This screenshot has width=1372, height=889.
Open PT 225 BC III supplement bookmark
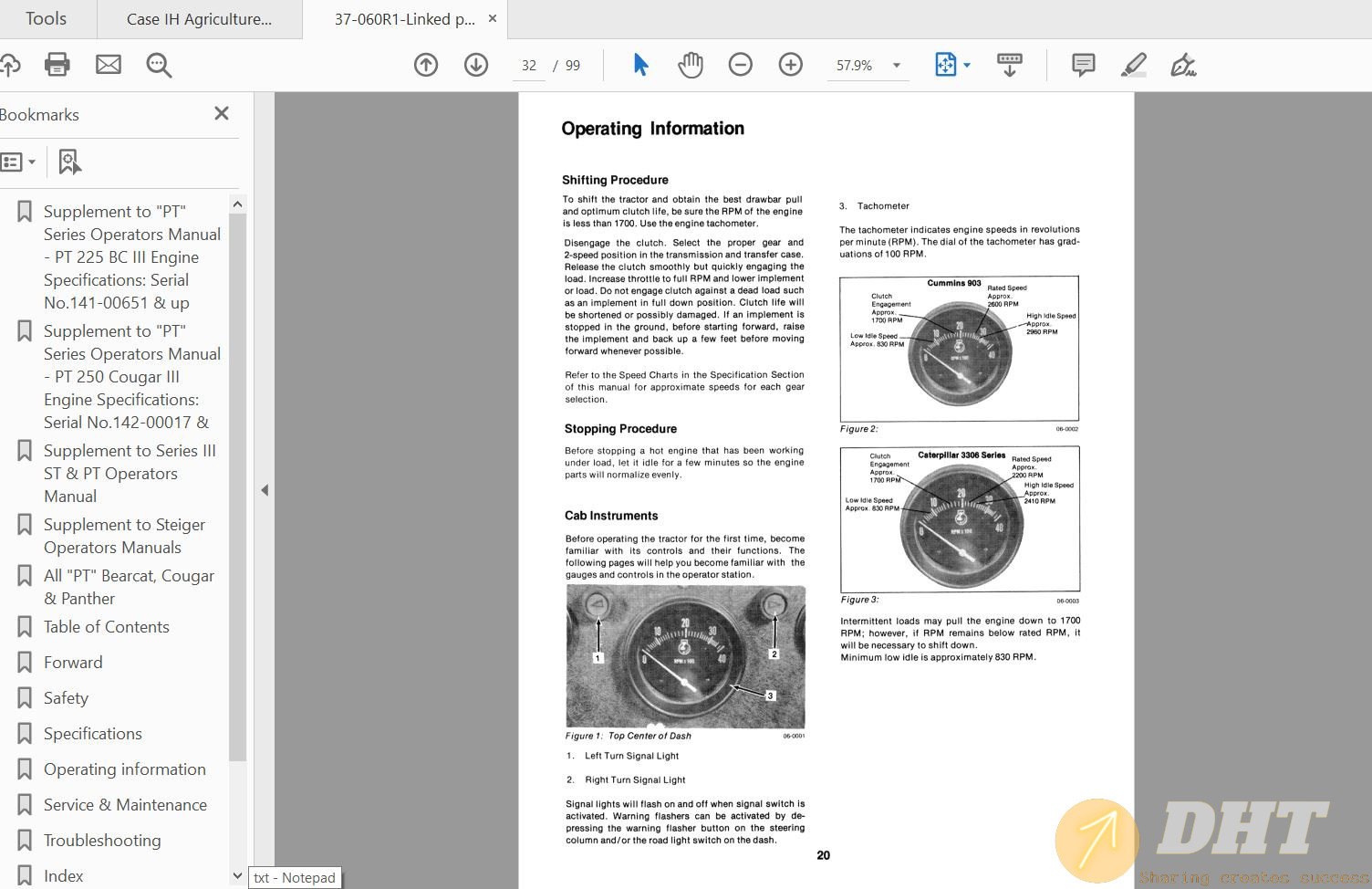132,257
